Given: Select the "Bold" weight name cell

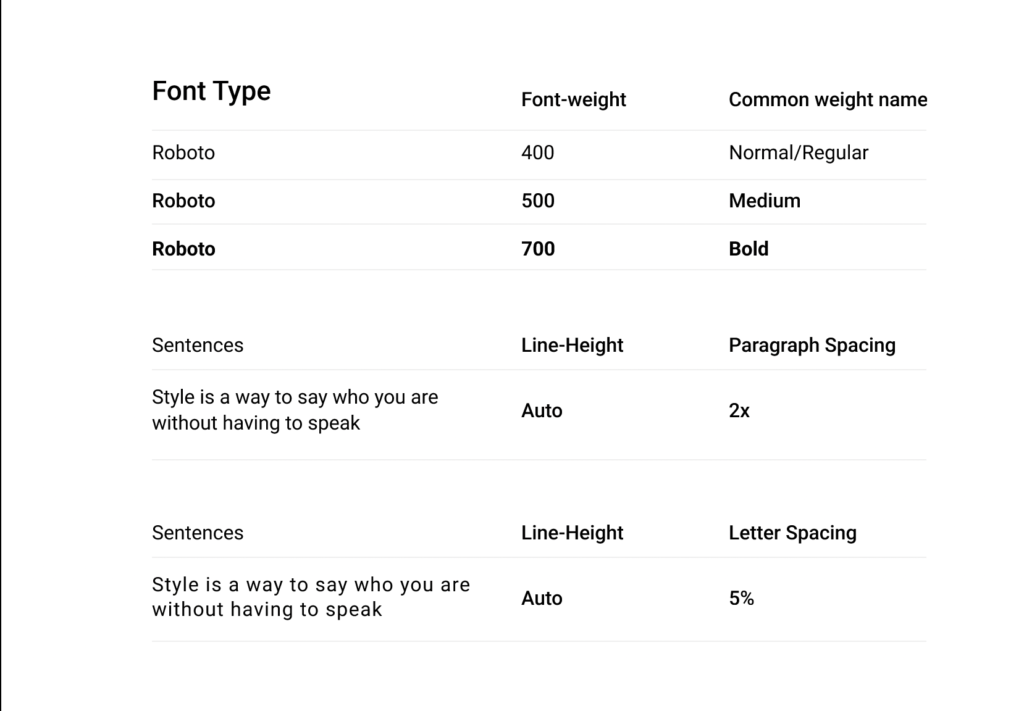Looking at the screenshot, I should [748, 249].
